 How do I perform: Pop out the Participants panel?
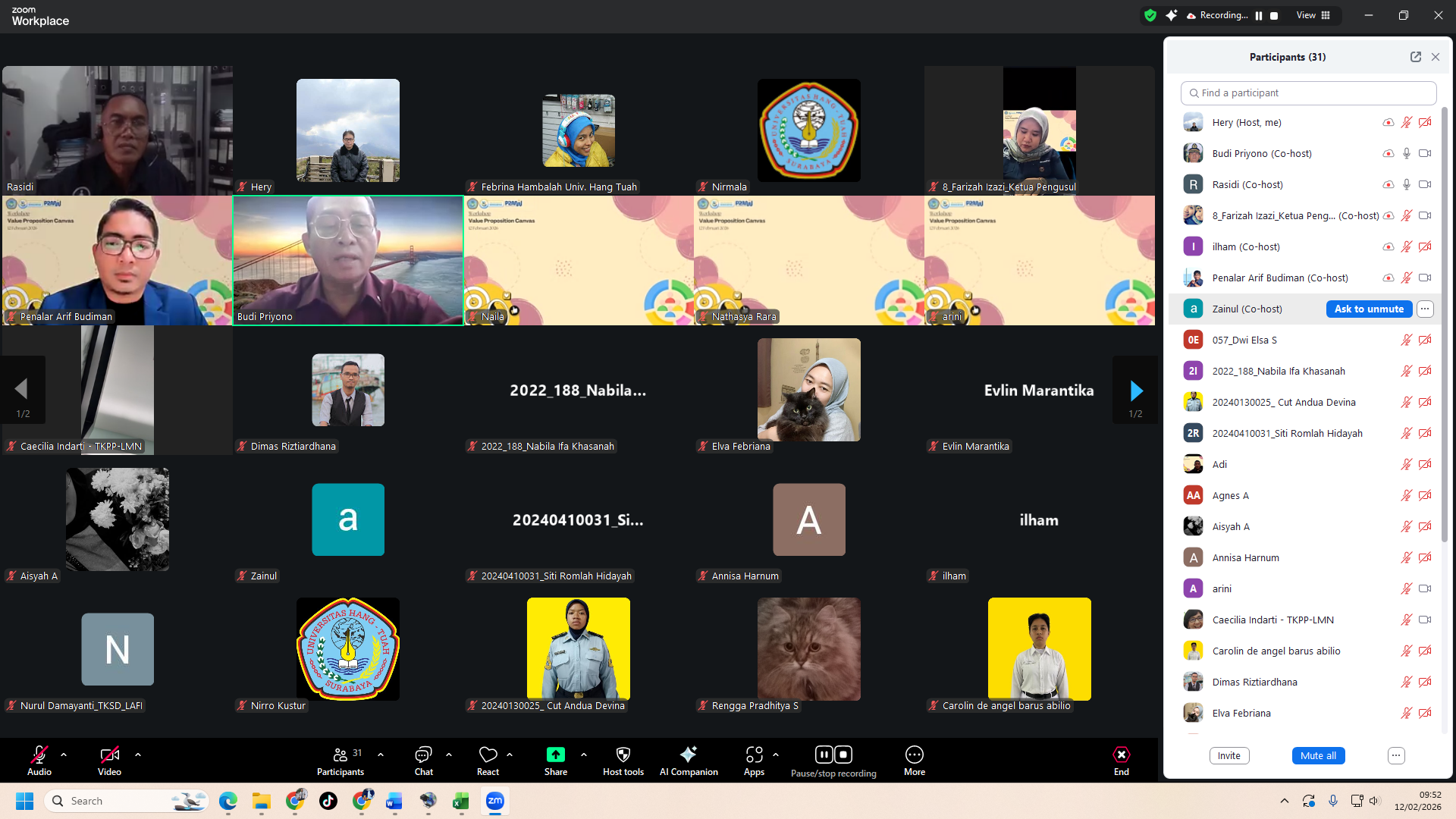(1415, 57)
